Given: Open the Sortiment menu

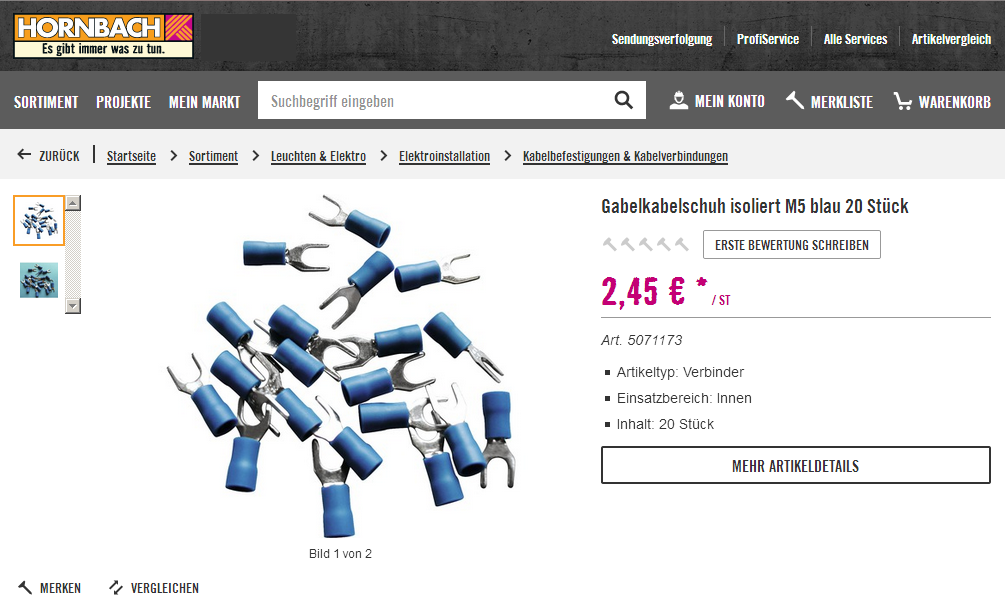Looking at the screenshot, I should tap(46, 102).
